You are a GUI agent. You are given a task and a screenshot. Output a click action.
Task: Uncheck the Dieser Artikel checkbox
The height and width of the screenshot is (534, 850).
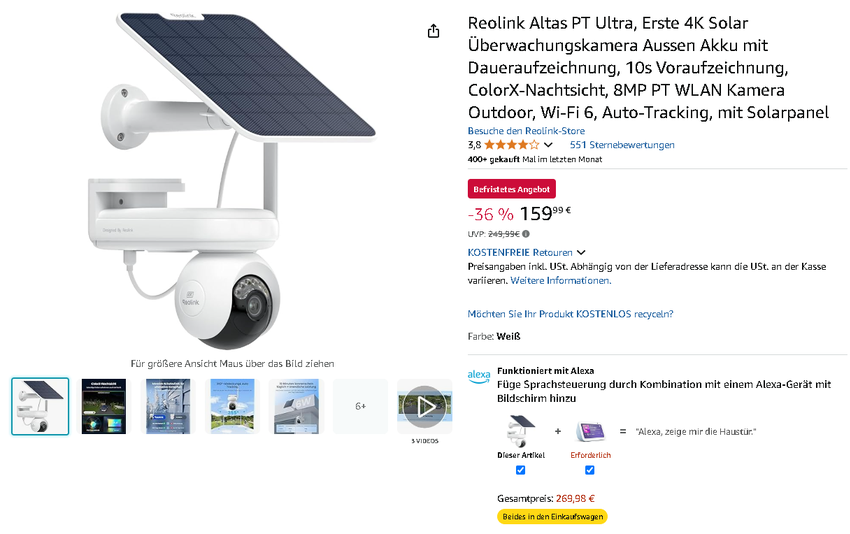(520, 470)
